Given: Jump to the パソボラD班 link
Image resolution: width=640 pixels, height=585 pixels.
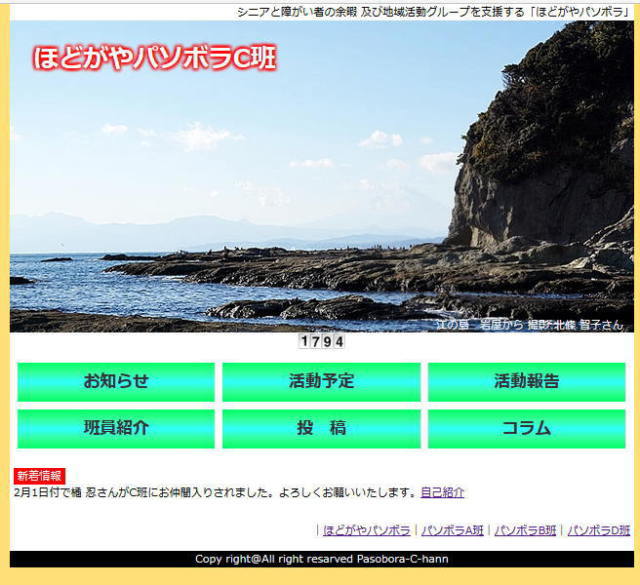Looking at the screenshot, I should 598,530.
